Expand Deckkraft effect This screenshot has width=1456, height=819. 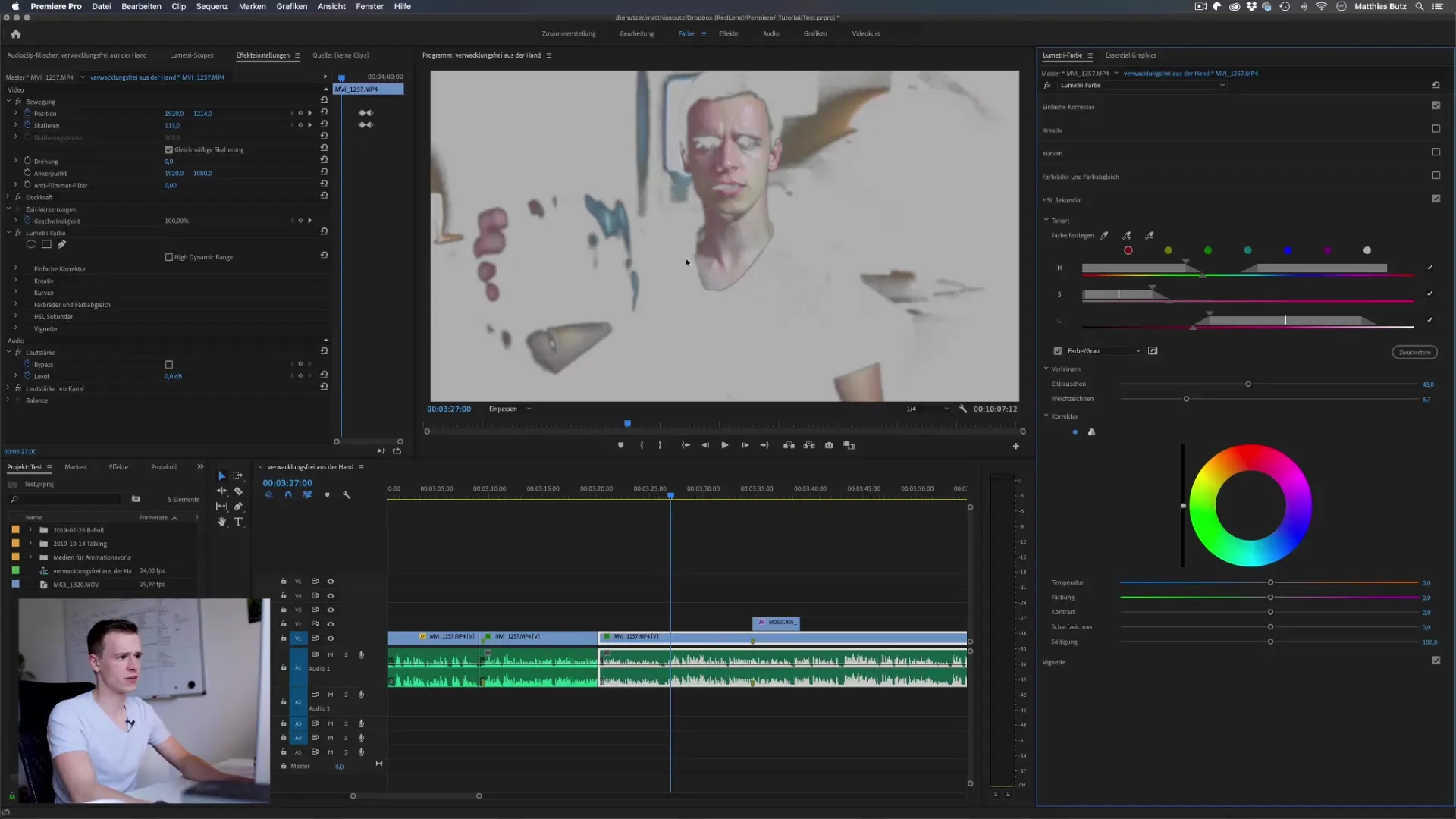tap(8, 196)
